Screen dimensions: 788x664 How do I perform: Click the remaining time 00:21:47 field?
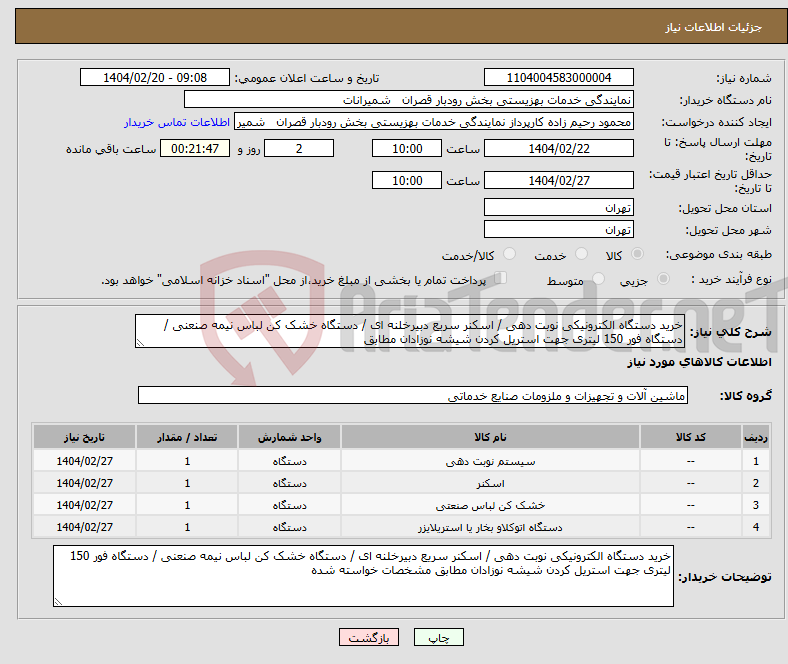coord(195,148)
